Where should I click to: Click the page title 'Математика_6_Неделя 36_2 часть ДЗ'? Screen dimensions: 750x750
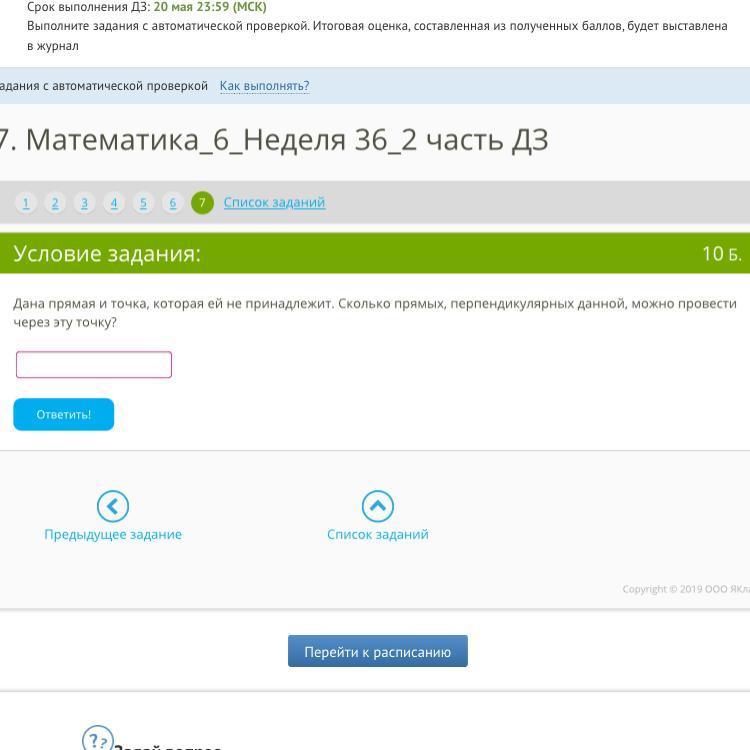pyautogui.click(x=286, y=140)
